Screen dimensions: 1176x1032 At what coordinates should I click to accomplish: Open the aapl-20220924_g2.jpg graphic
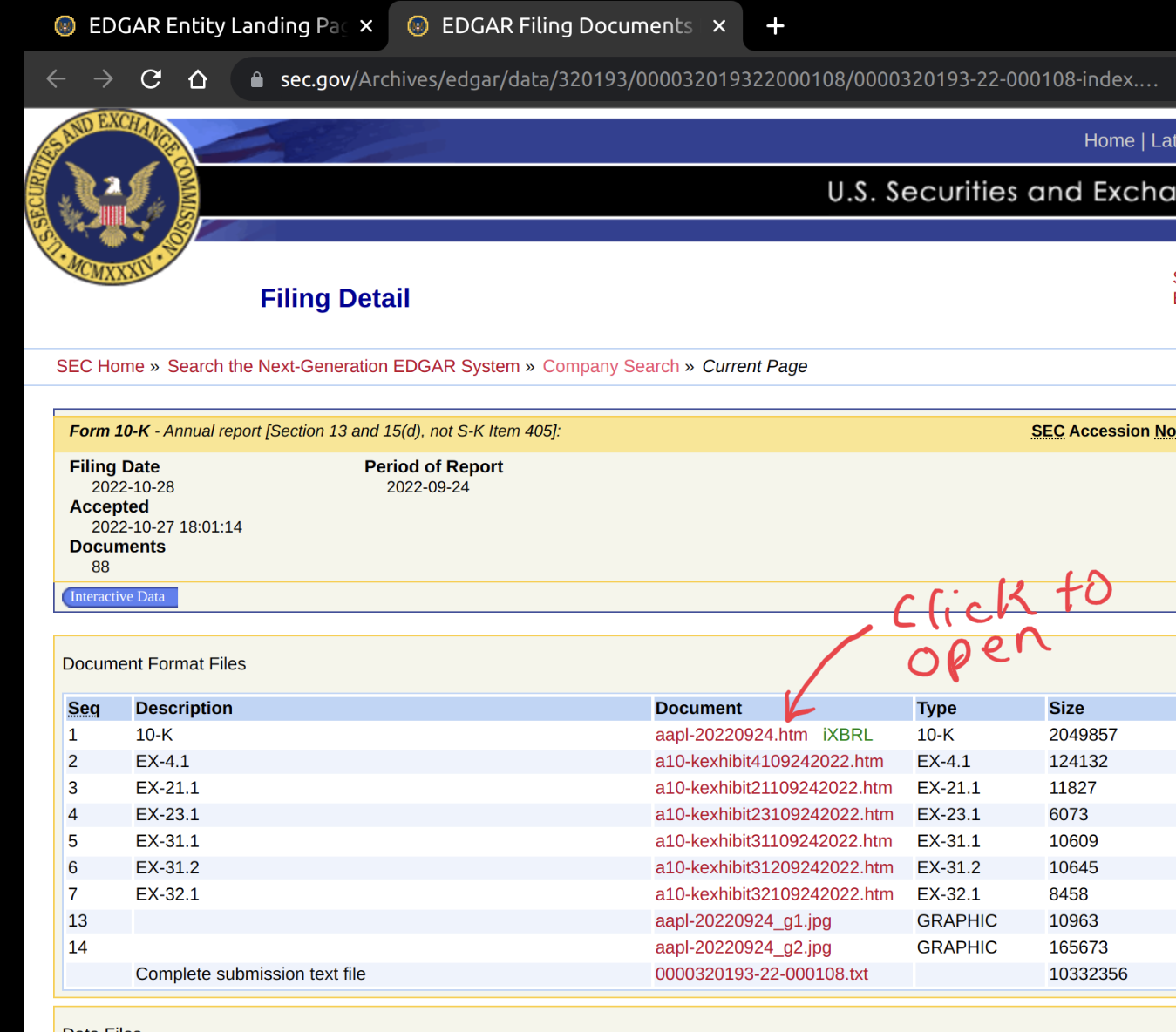743,947
